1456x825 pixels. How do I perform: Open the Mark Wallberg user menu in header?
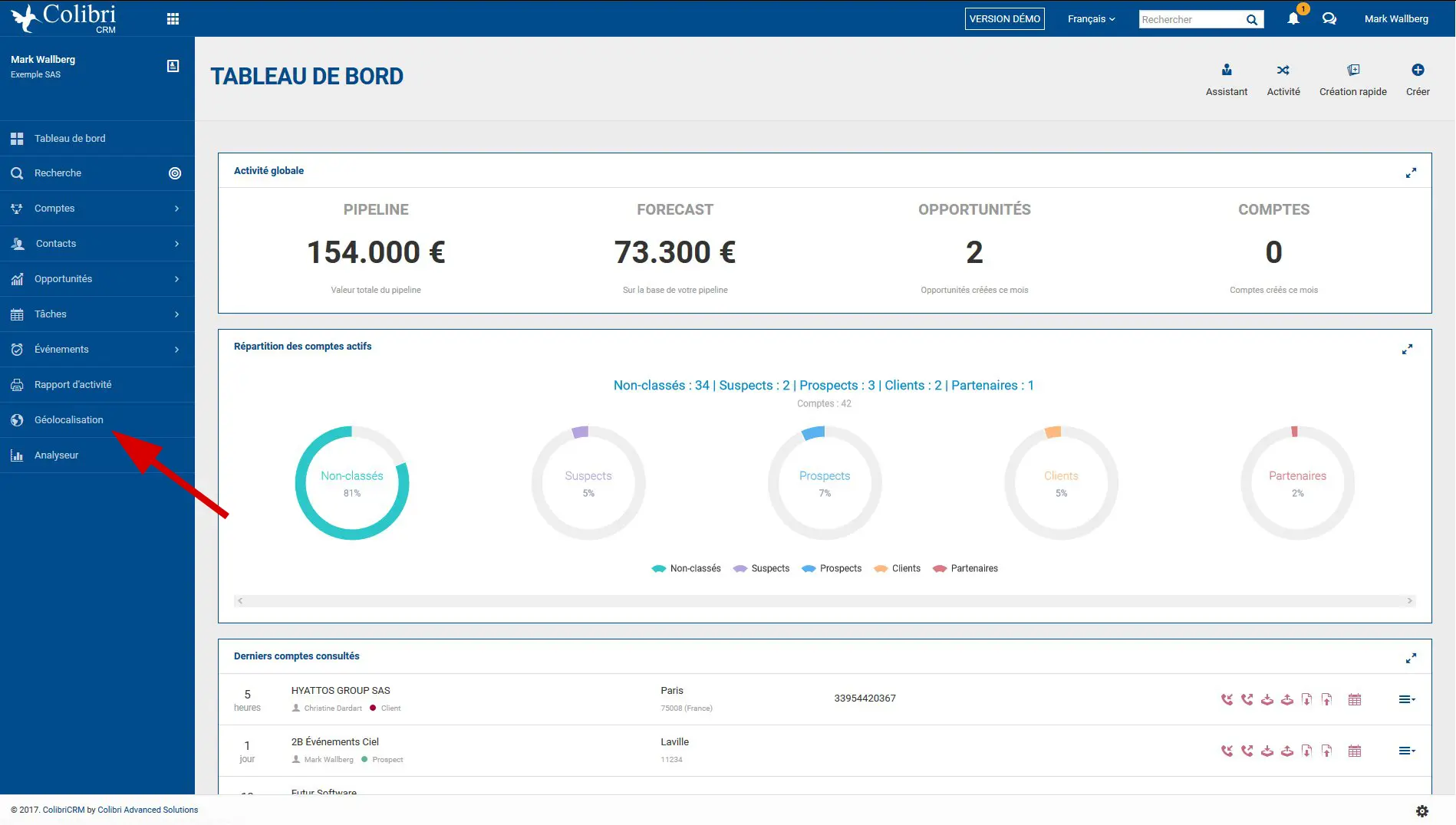click(x=1396, y=19)
